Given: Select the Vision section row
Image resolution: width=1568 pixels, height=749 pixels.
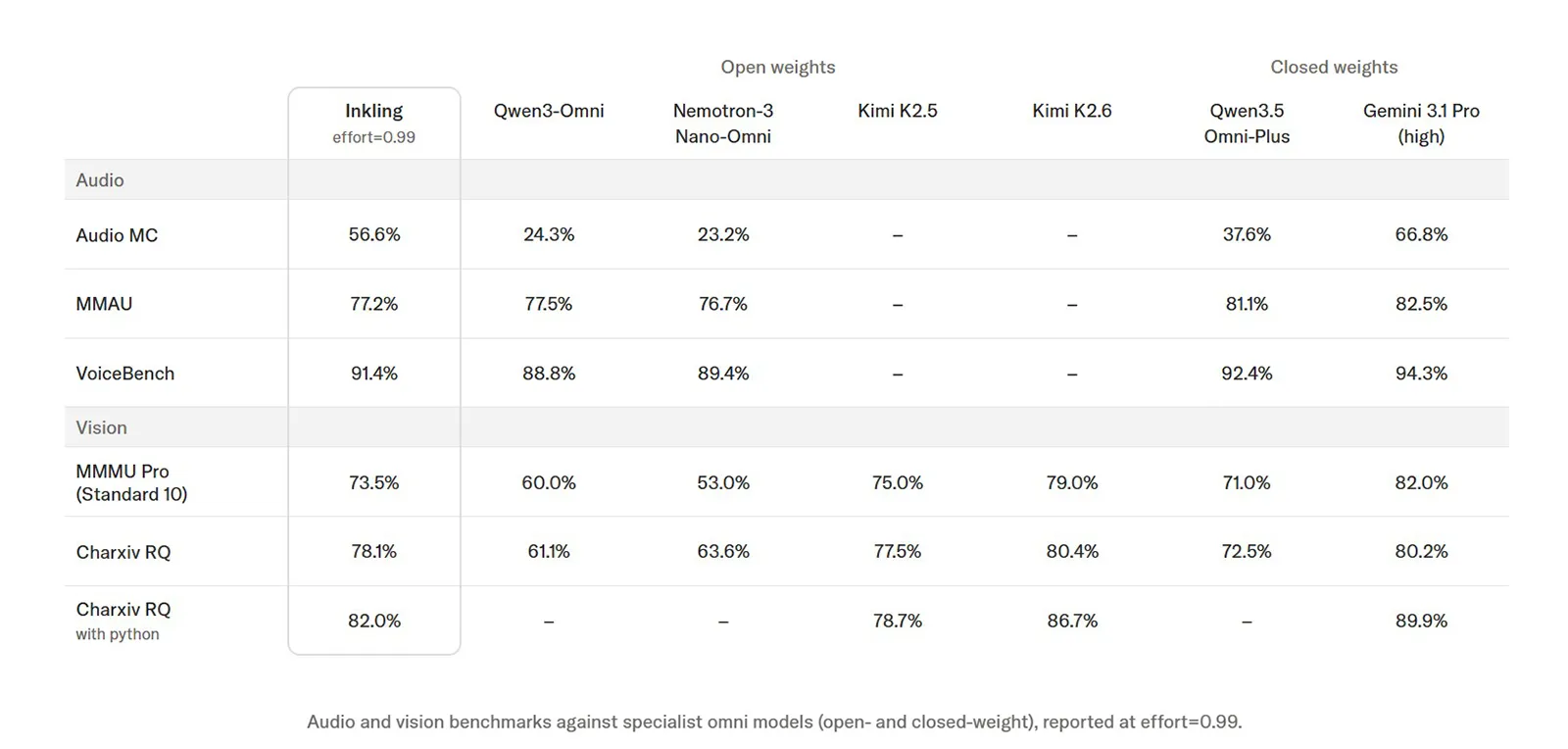Looking at the screenshot, I should point(787,427).
